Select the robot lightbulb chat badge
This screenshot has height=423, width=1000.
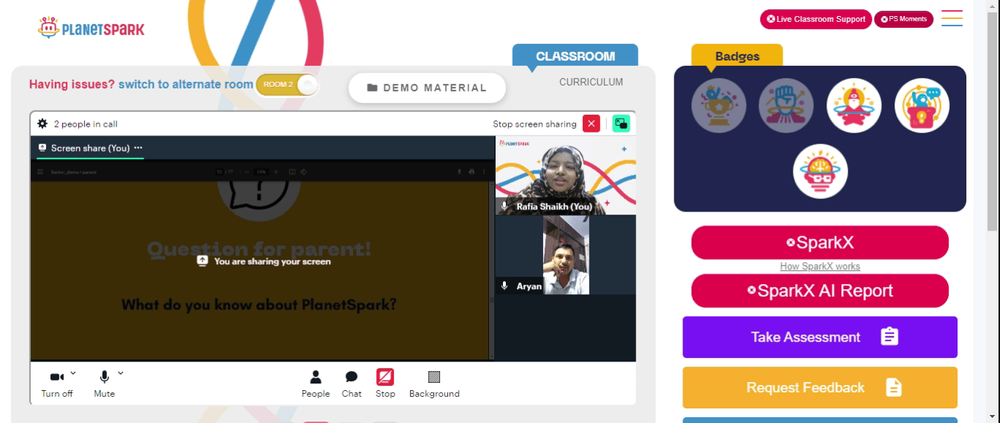[922, 105]
